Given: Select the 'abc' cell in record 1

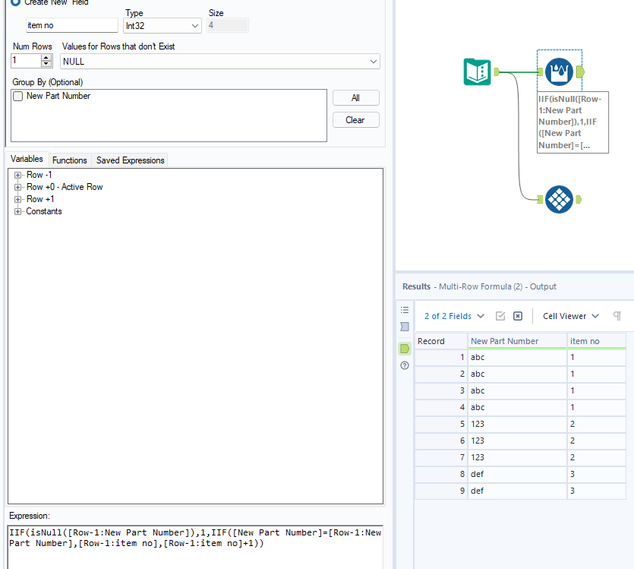Looking at the screenshot, I should [517, 357].
